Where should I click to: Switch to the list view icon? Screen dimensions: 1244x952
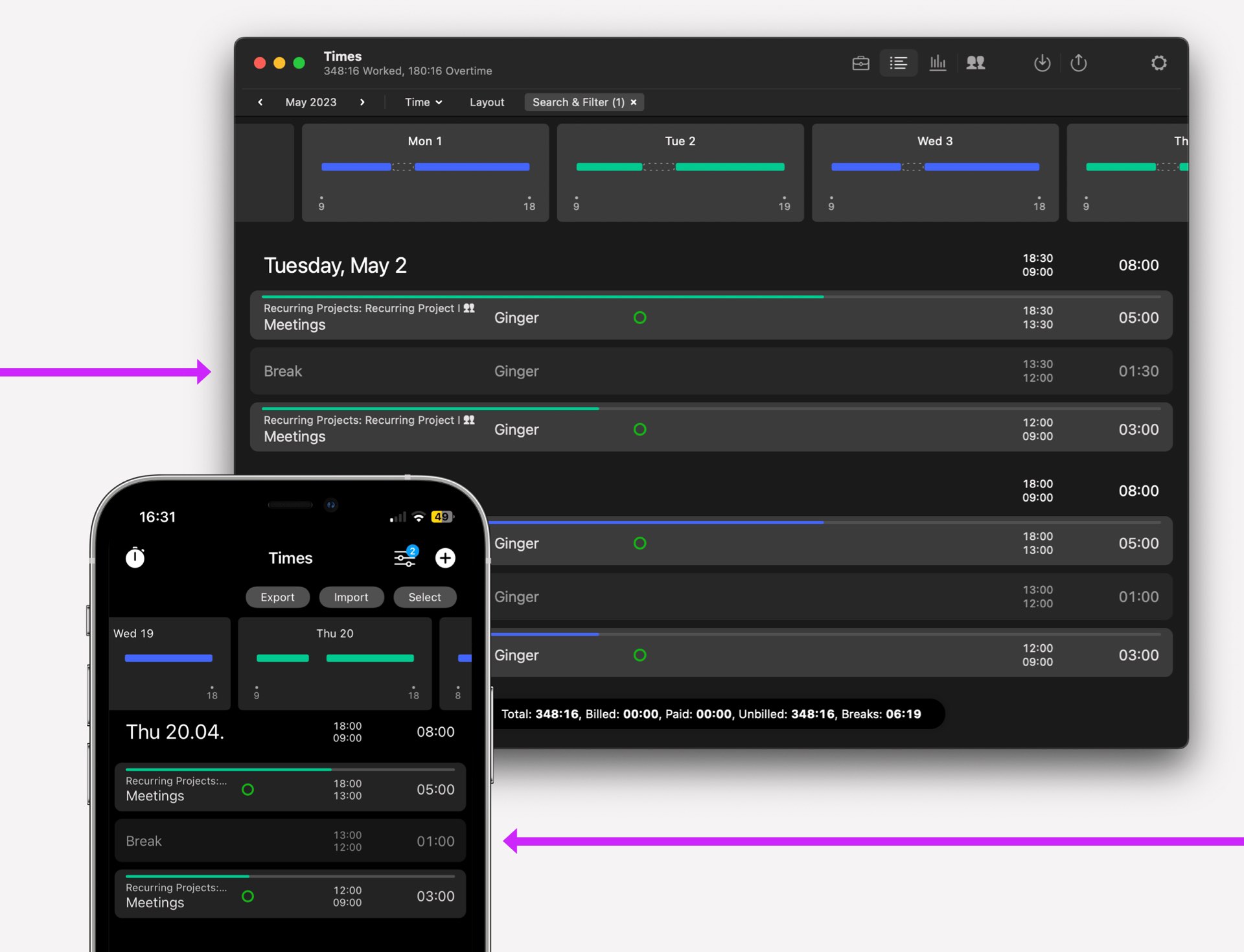pos(898,63)
